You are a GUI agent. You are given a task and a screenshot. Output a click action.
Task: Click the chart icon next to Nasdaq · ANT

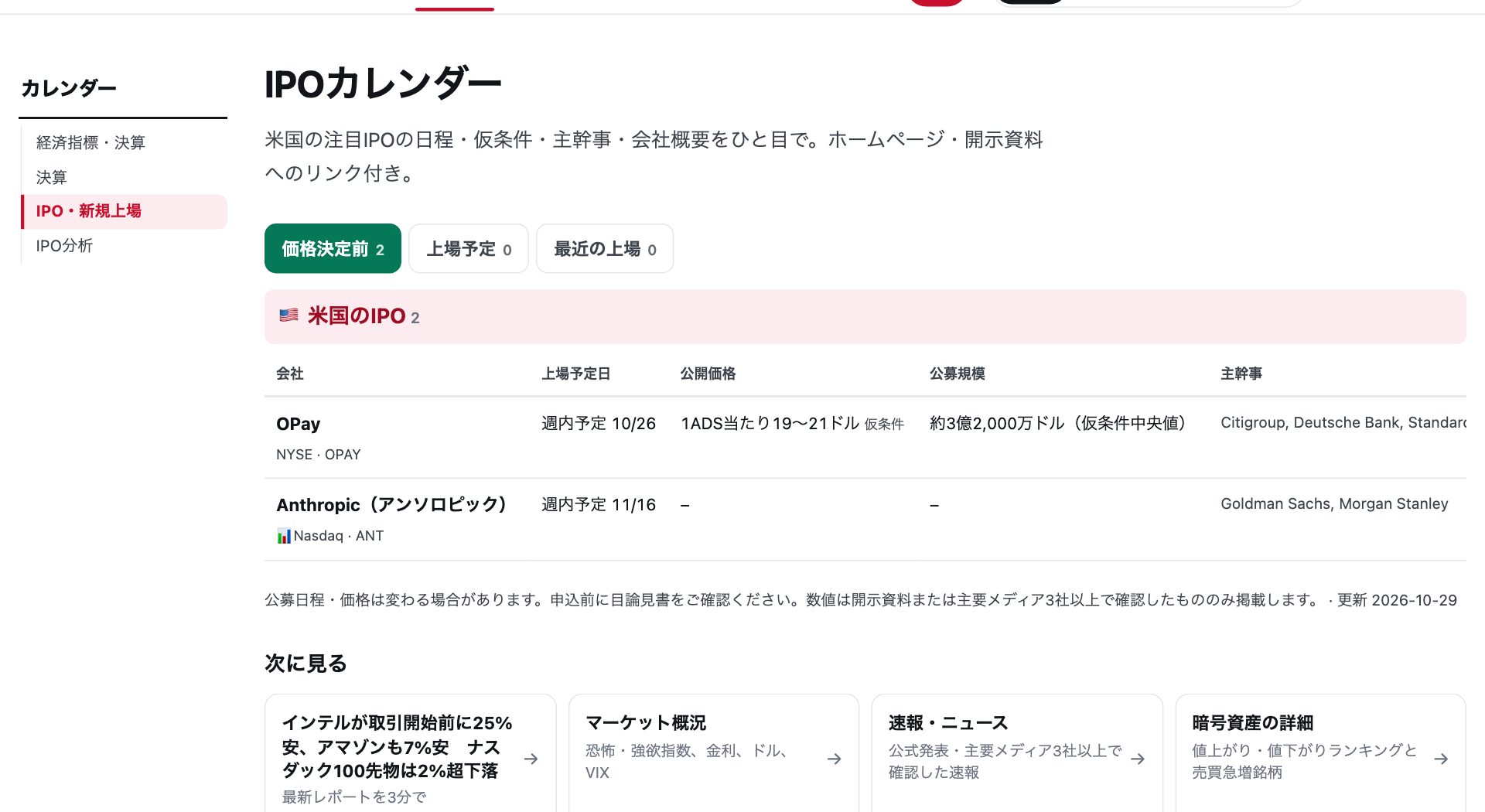click(284, 536)
